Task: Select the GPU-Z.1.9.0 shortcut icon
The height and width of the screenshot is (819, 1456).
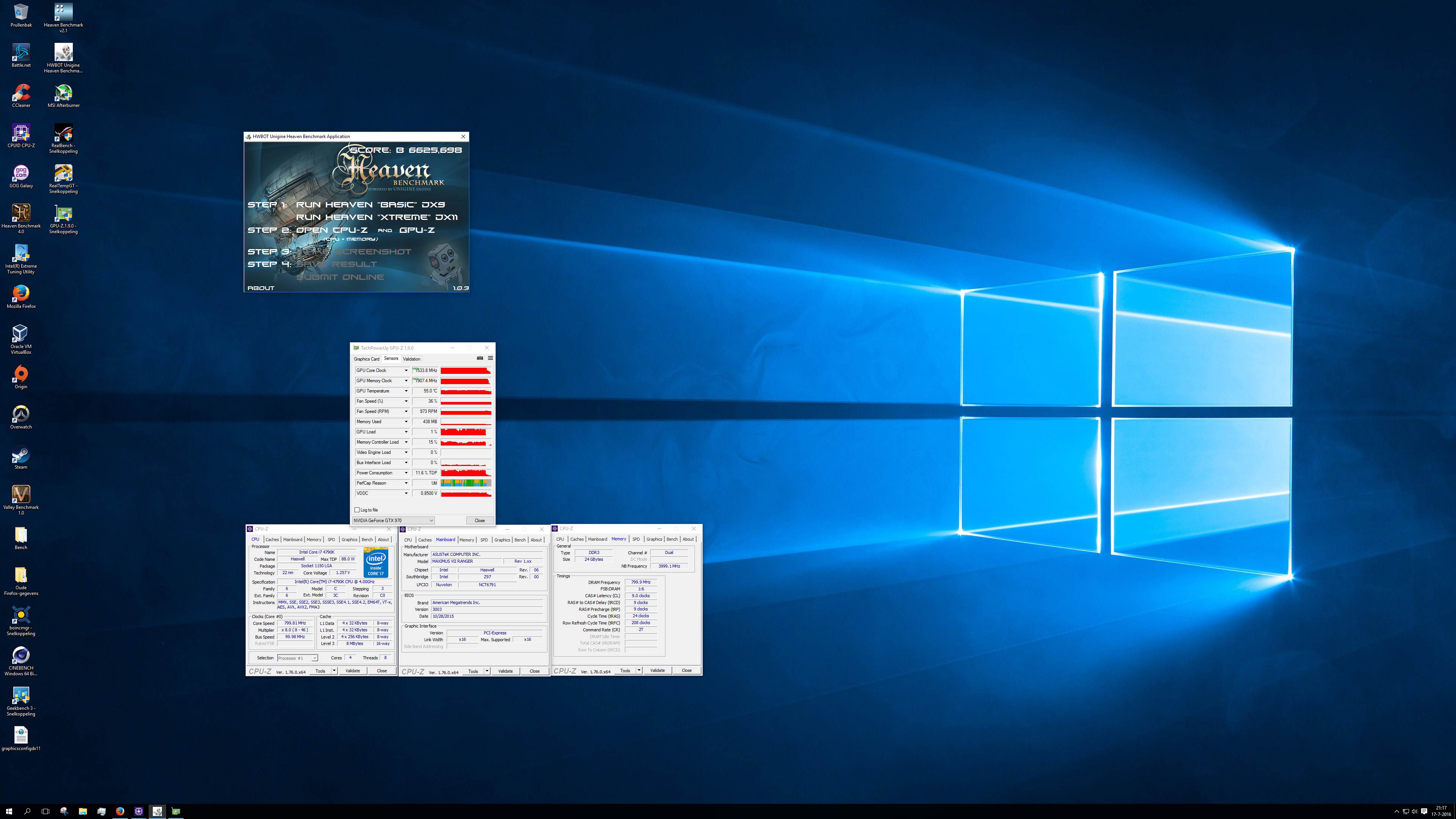Action: tap(63, 219)
